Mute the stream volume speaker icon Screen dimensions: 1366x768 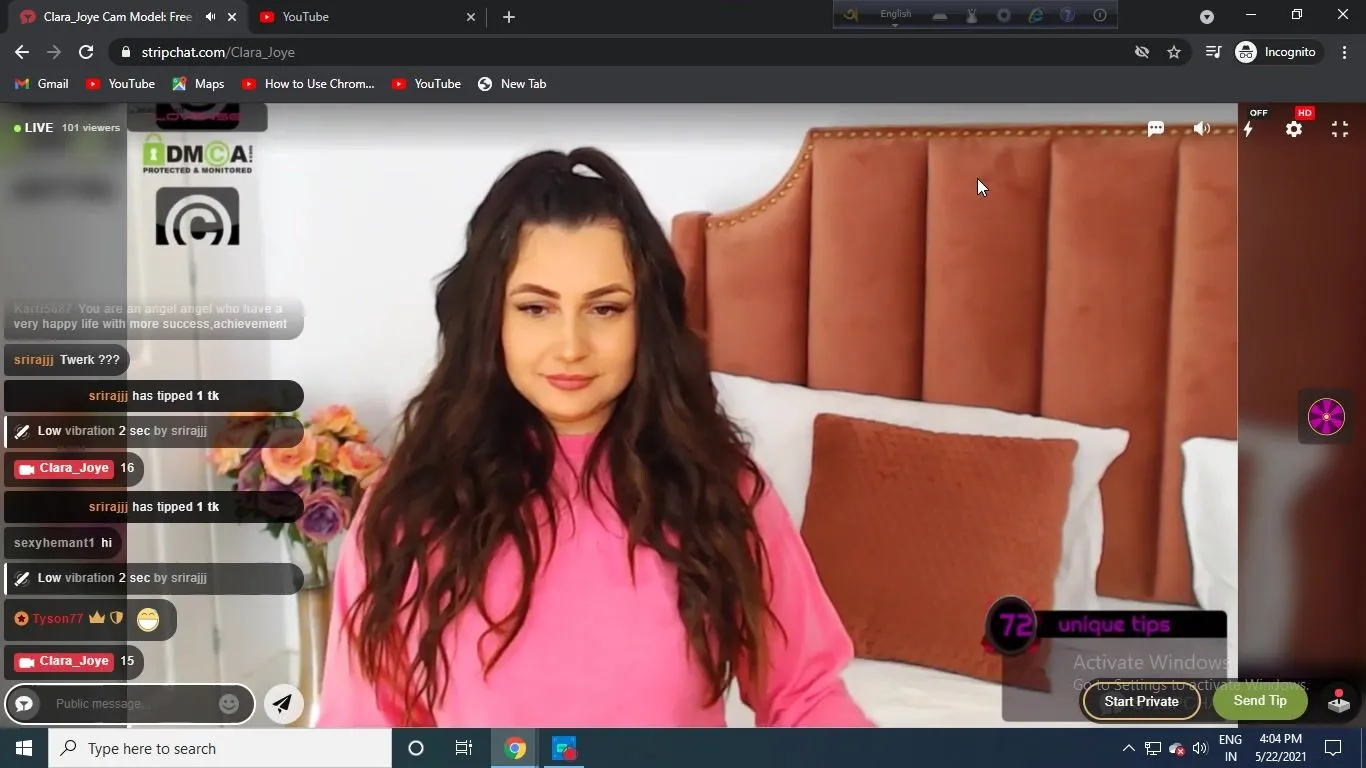coord(1202,129)
